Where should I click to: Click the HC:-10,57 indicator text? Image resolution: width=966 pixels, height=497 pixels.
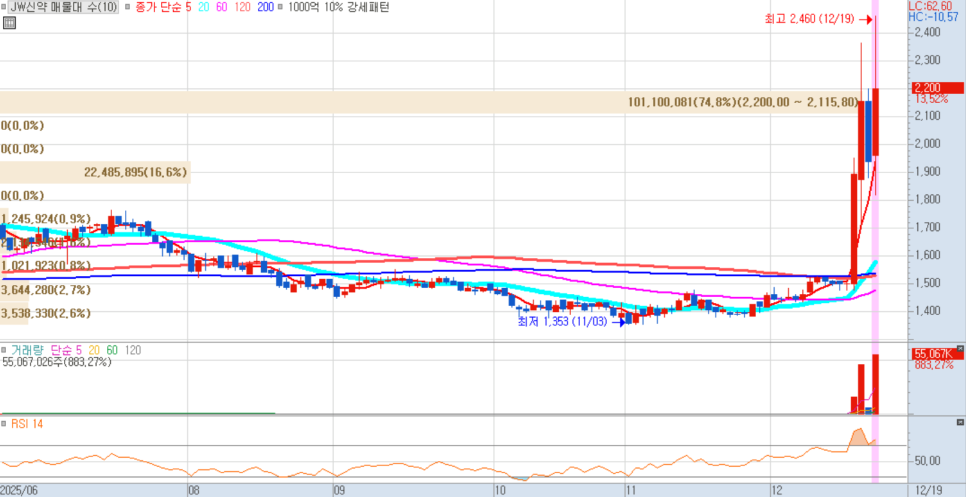(932, 15)
